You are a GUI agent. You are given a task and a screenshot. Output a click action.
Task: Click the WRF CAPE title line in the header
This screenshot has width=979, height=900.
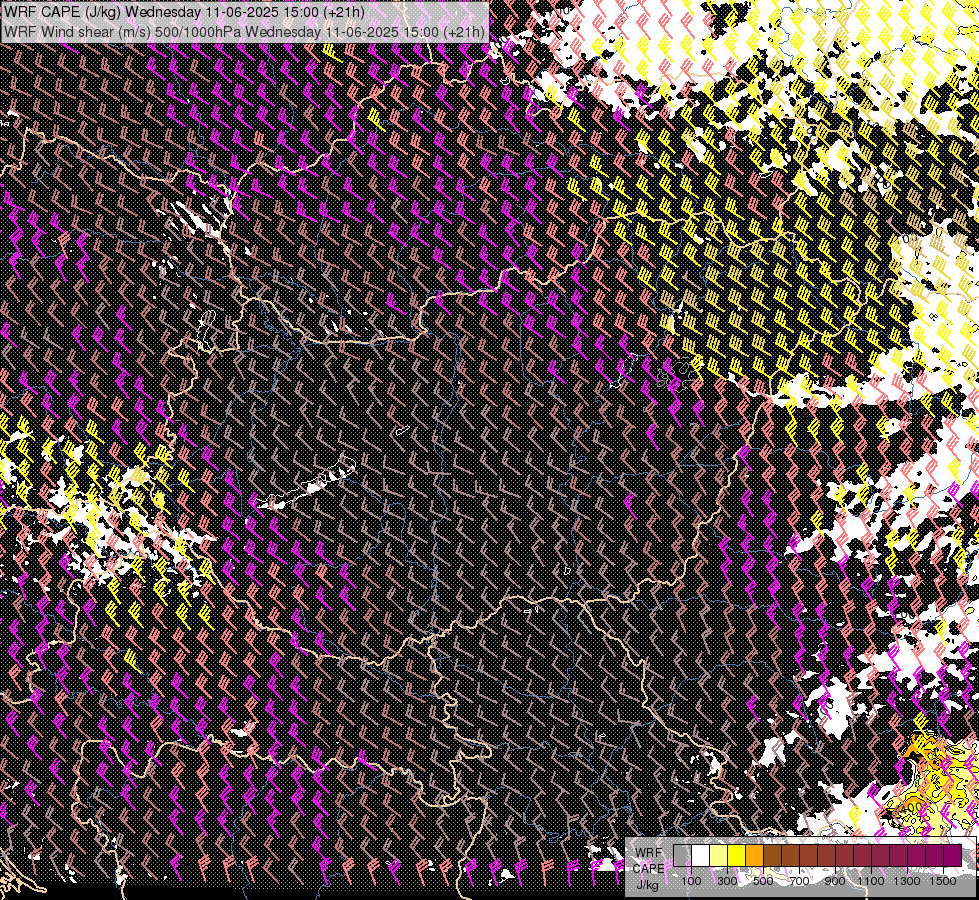click(x=184, y=12)
